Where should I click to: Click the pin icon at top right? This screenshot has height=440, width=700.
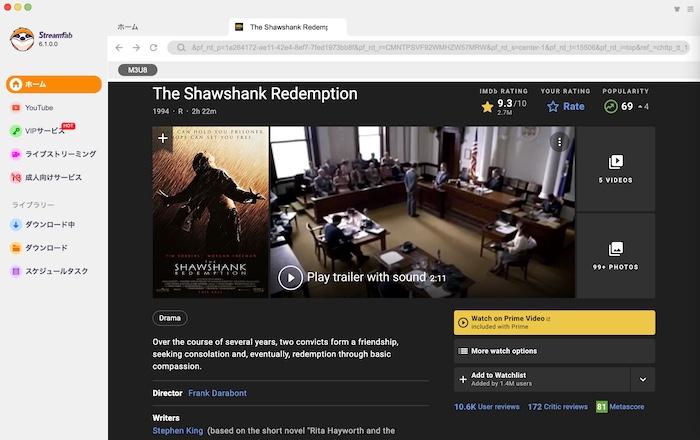677,9
